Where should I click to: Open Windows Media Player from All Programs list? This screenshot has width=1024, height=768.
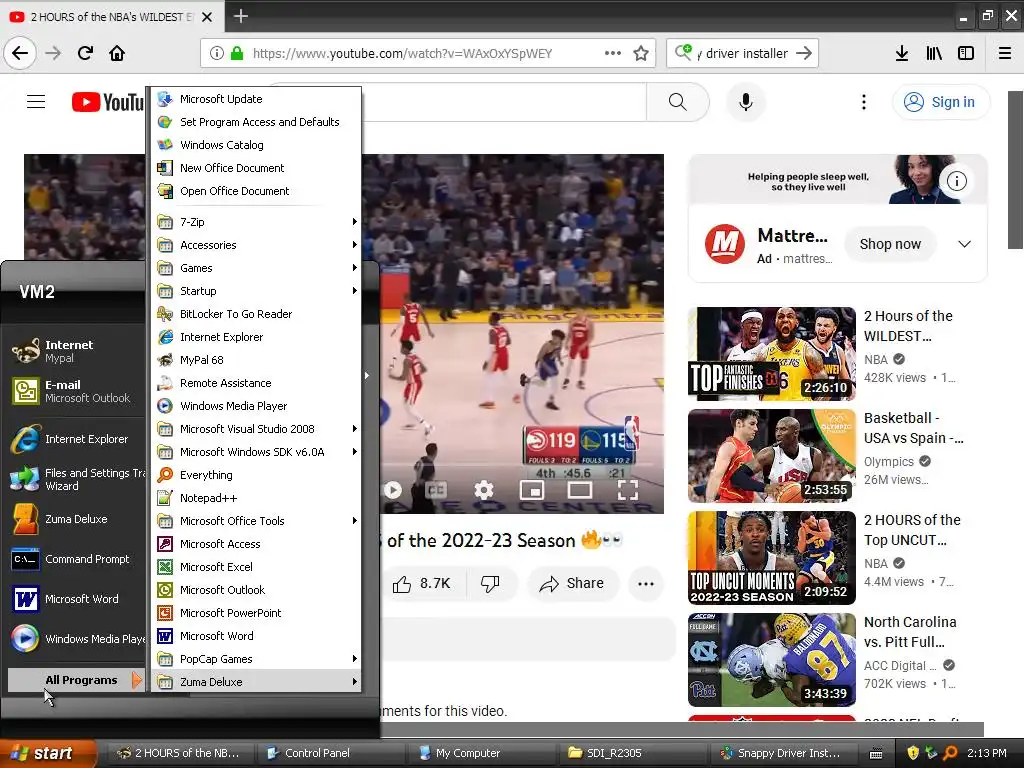point(256,406)
